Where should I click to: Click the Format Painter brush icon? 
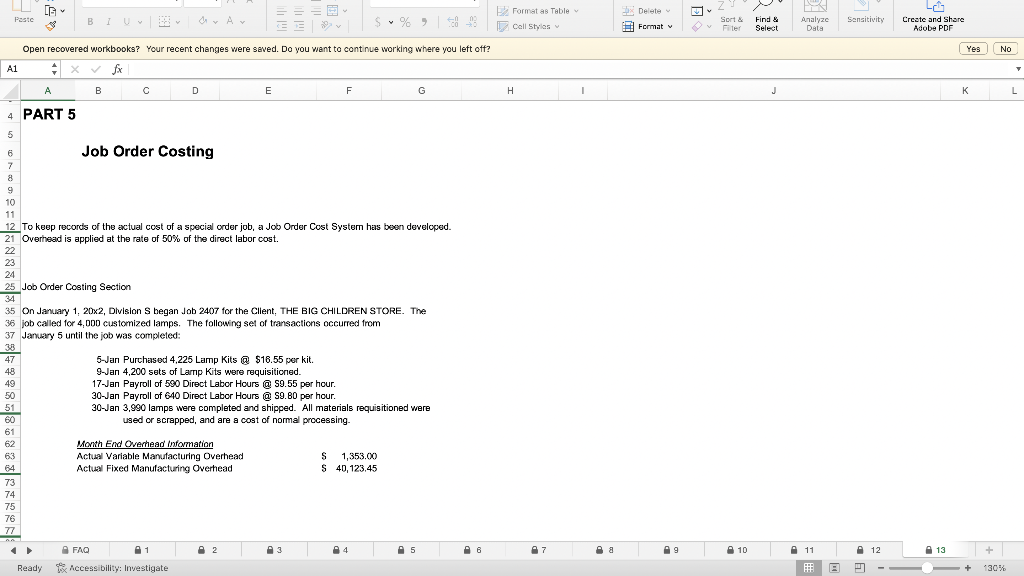[51, 26]
